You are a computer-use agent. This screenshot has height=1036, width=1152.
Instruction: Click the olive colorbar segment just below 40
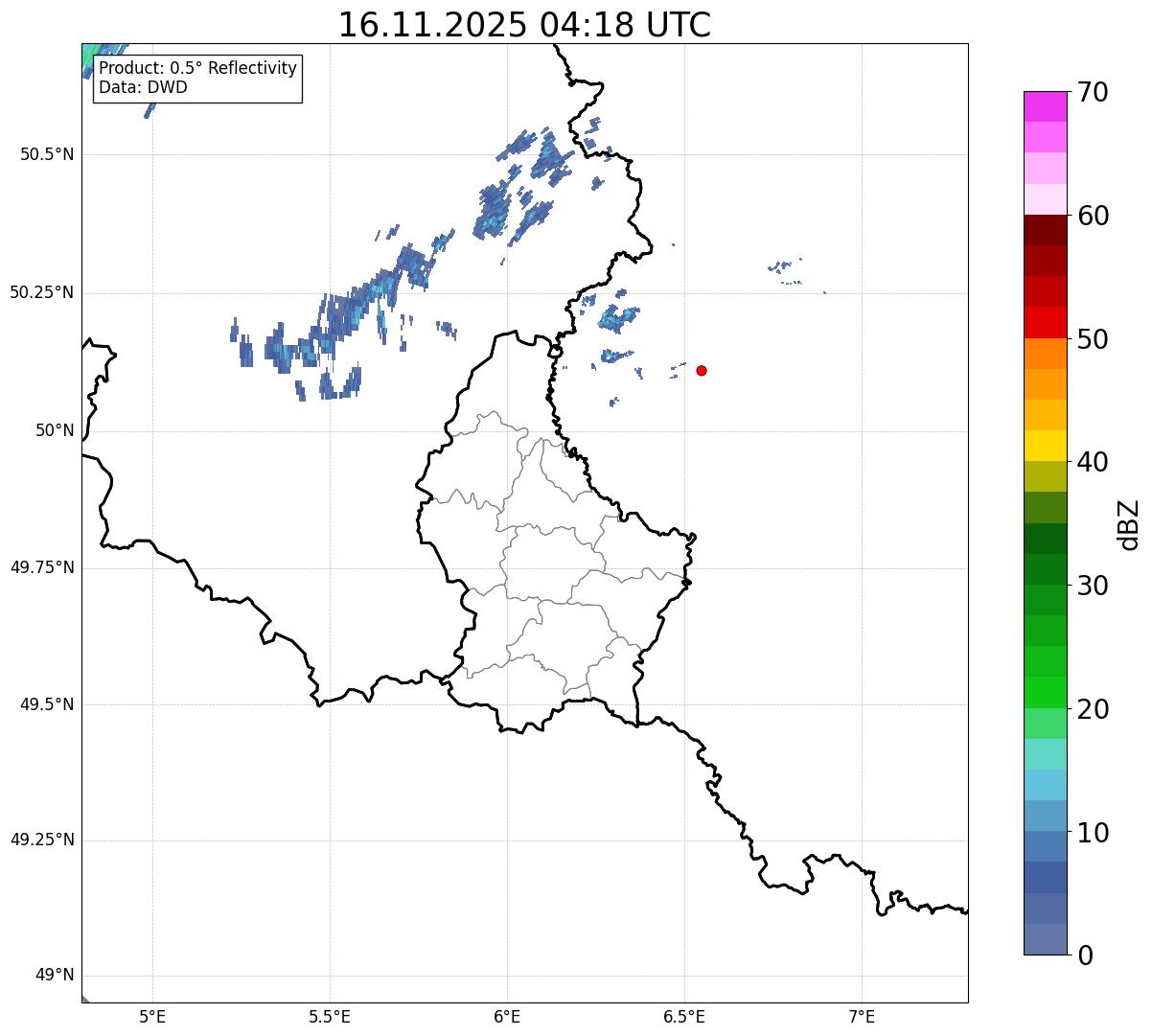tap(1046, 476)
